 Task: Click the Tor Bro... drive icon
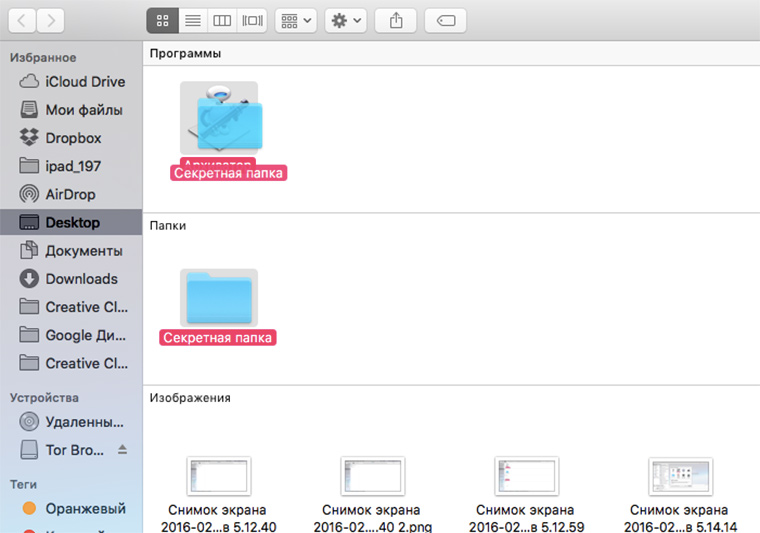tap(29, 450)
